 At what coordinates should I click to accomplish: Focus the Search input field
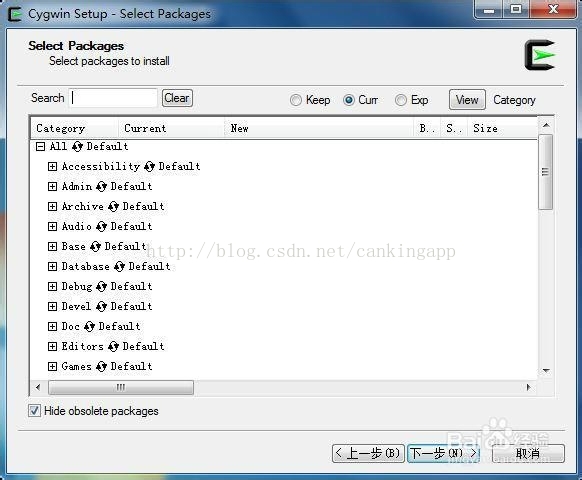113,98
